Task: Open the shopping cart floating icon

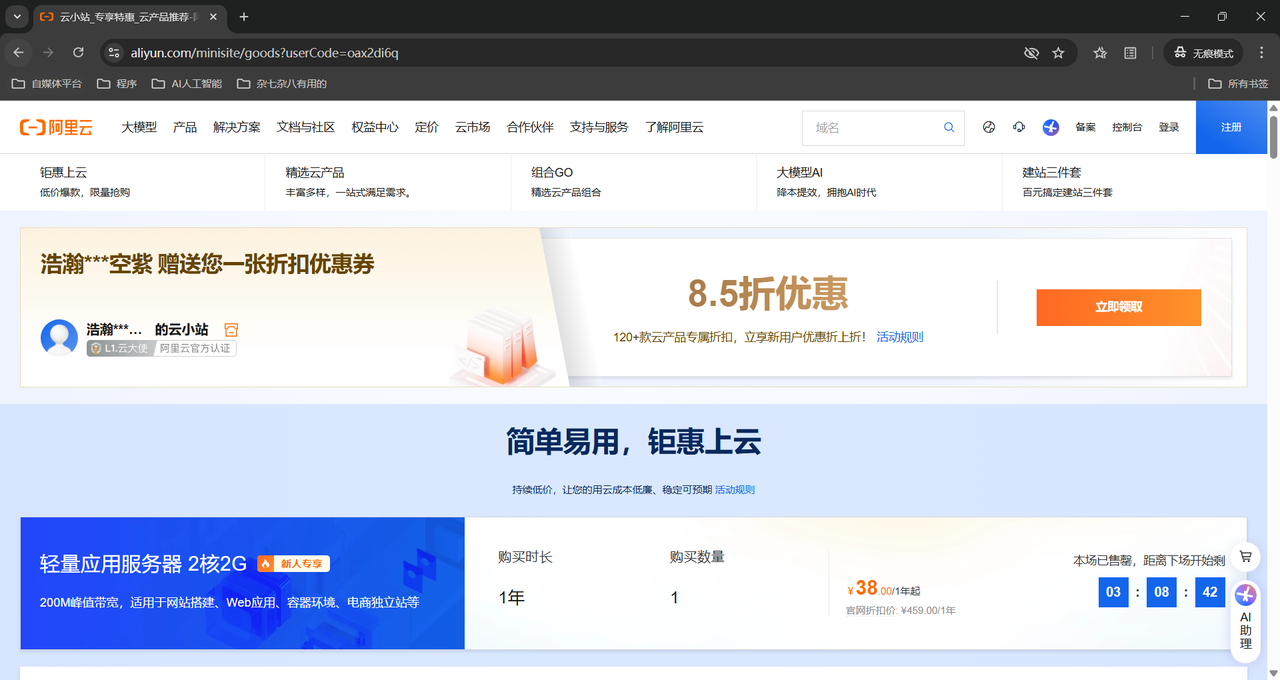Action: coord(1245,557)
